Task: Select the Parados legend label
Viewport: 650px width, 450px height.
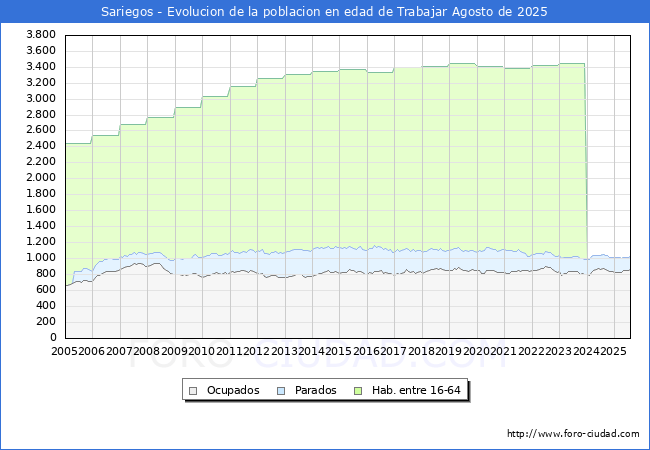Action: pos(315,390)
